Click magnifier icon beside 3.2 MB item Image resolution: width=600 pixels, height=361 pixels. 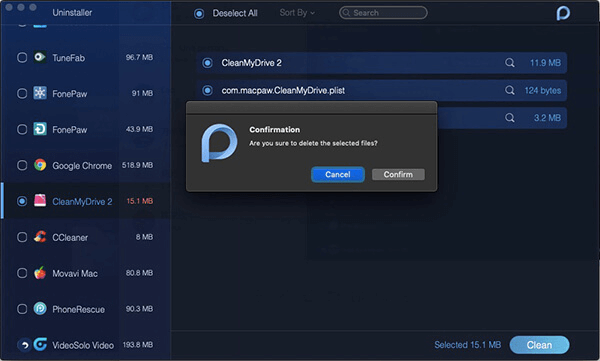click(509, 118)
